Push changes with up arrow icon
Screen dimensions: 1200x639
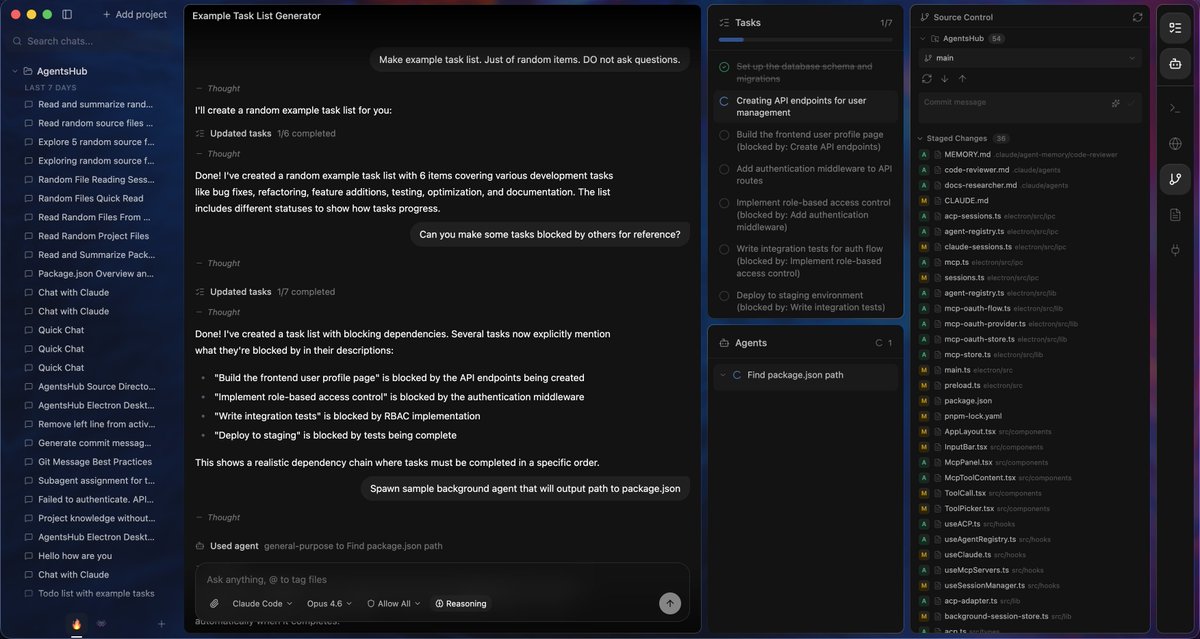tap(962, 78)
